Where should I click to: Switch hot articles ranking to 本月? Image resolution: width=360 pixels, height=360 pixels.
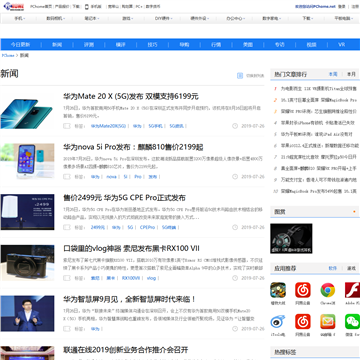(351, 74)
